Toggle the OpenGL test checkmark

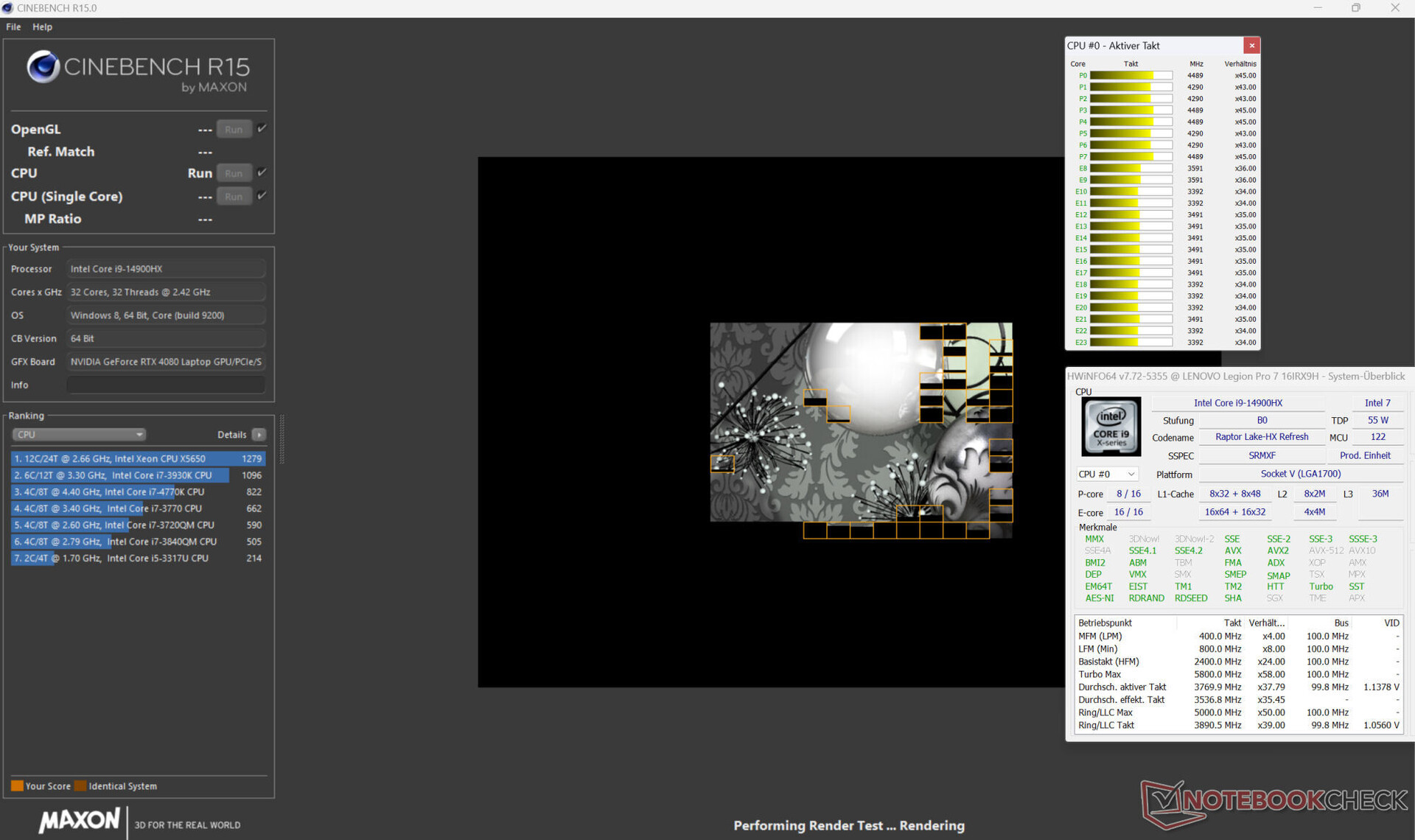point(262,128)
